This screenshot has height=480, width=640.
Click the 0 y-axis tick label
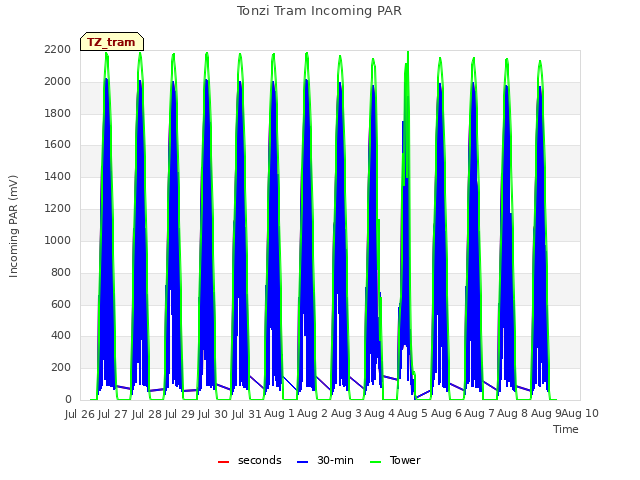coord(68,400)
